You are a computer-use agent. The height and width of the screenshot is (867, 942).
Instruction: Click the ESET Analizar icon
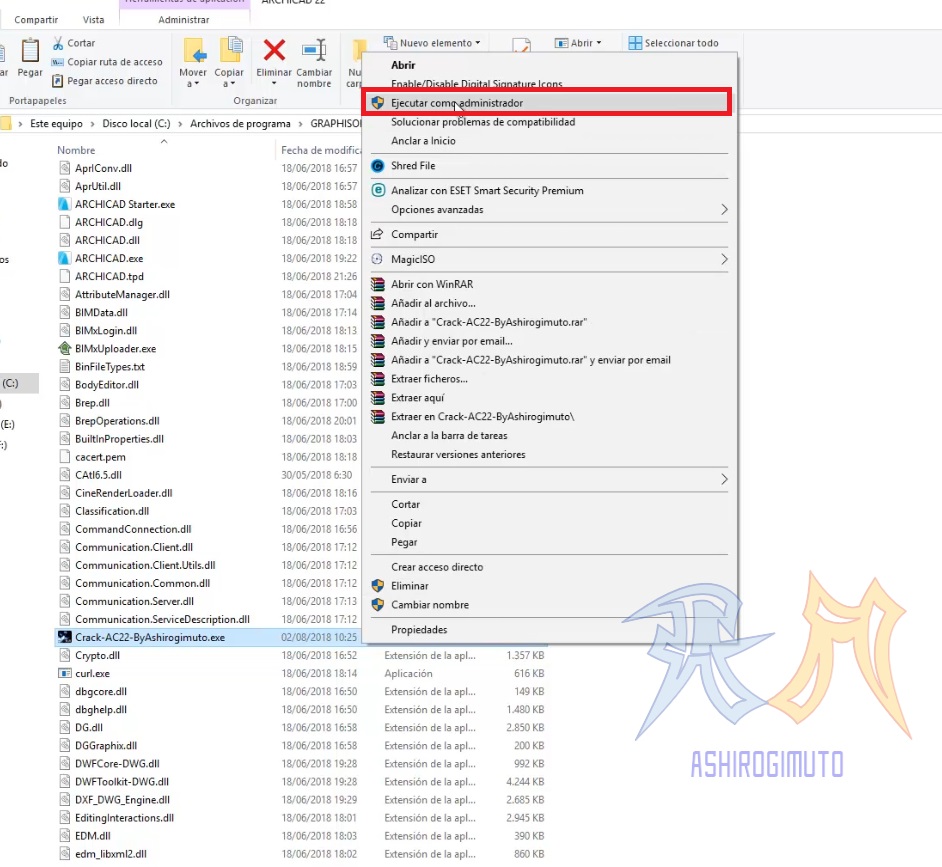(377, 190)
